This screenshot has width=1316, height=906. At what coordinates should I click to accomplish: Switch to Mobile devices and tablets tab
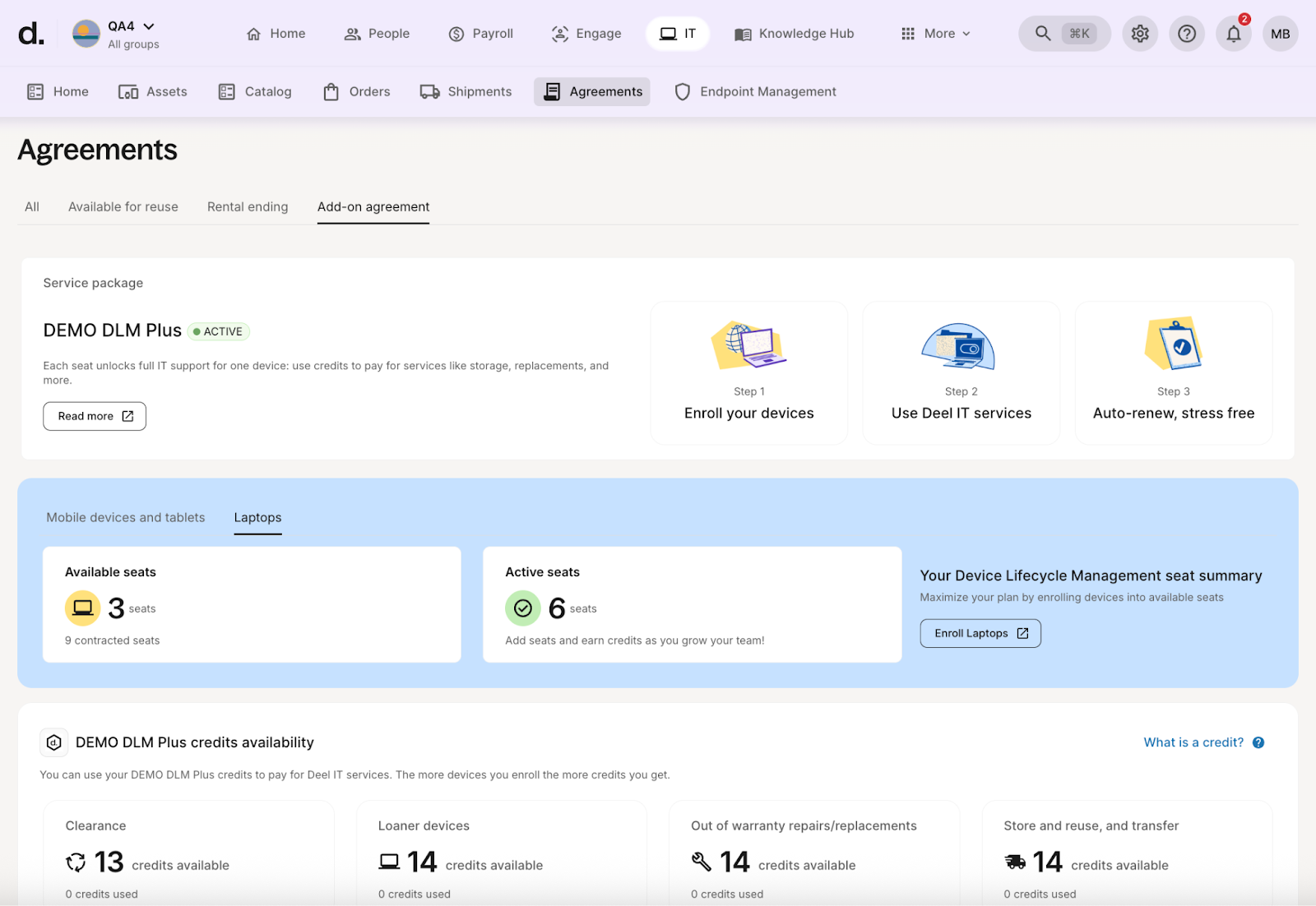click(x=126, y=518)
